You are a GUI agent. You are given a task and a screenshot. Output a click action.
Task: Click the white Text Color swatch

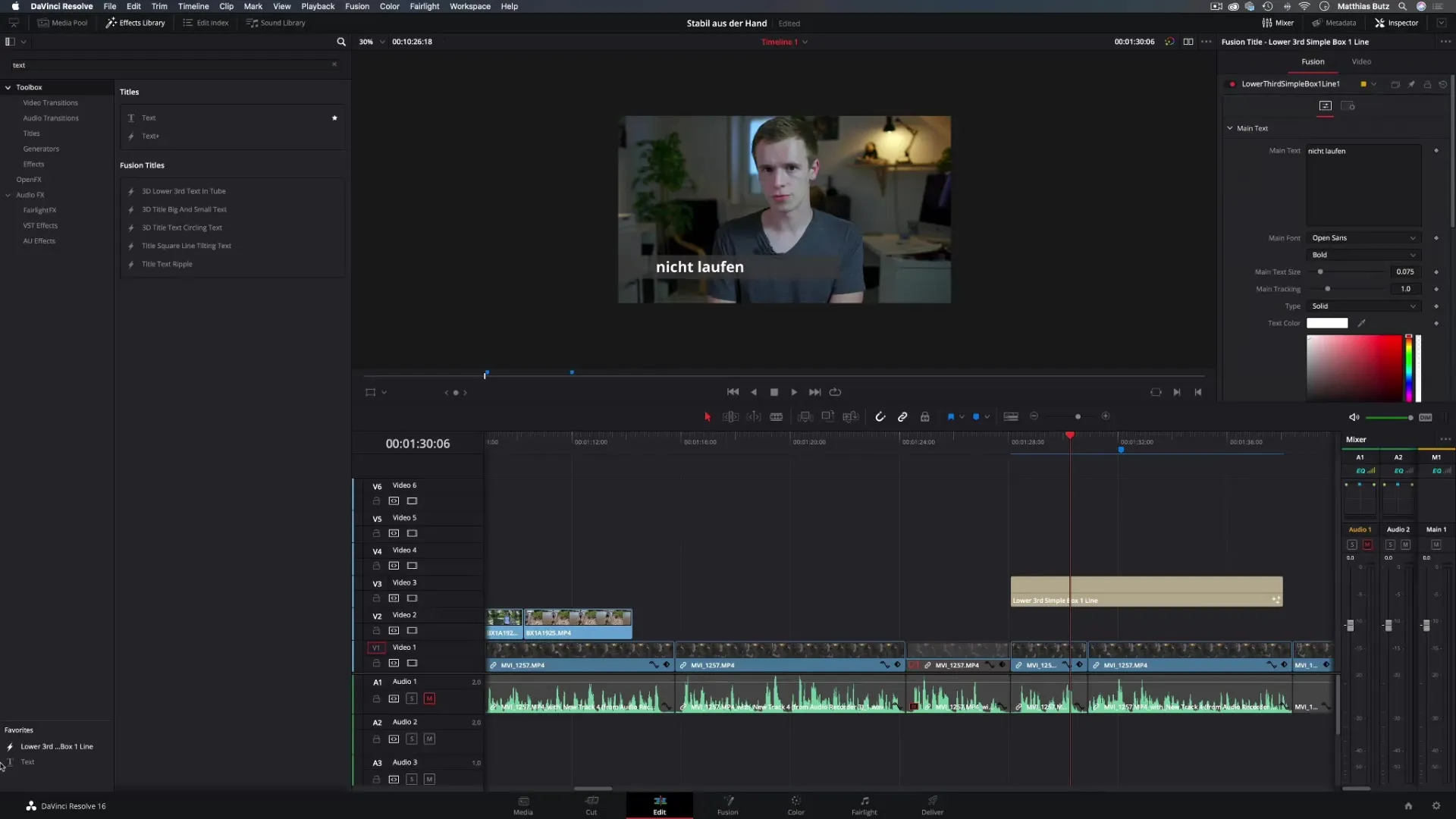tap(1327, 323)
